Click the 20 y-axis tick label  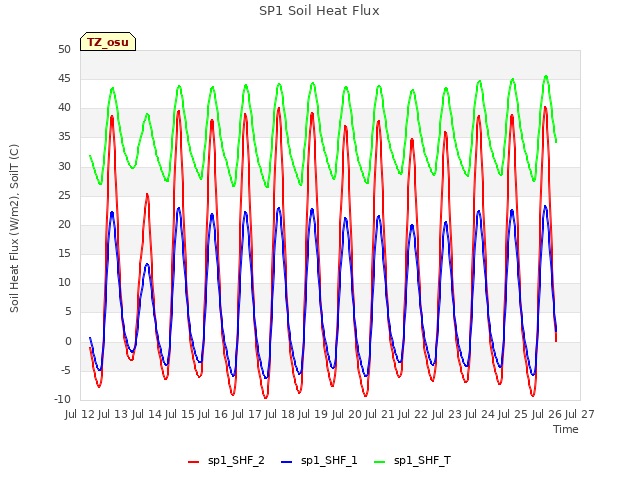point(64,224)
